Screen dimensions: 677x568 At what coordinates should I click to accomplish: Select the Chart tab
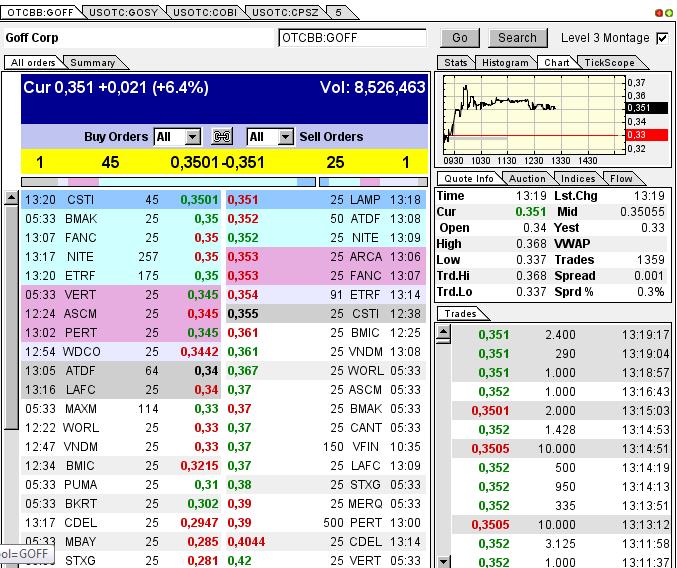tap(557, 63)
